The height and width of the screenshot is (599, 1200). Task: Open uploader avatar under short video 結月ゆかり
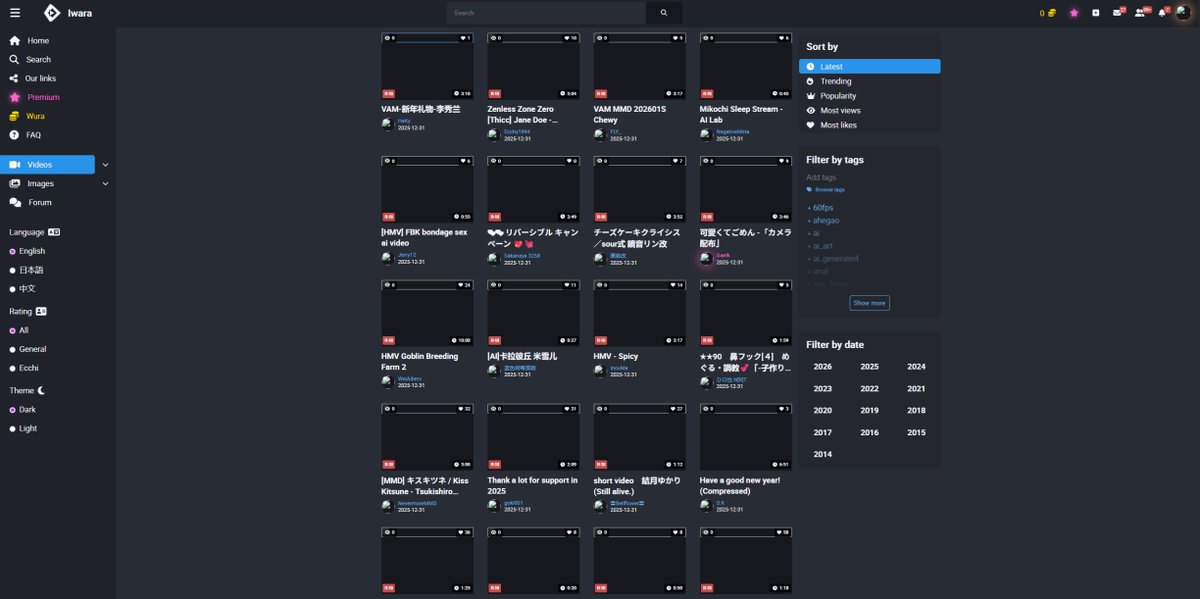click(600, 506)
